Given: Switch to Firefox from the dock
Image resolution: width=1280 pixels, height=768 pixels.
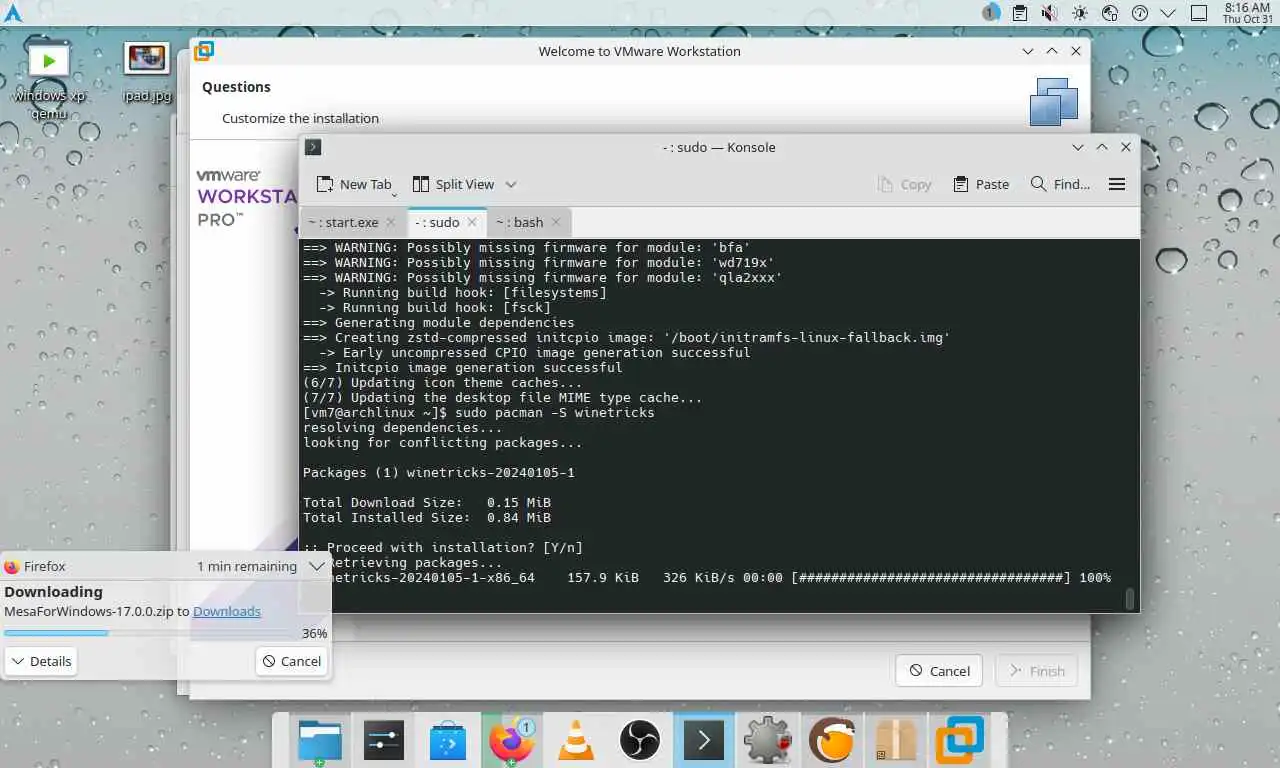Looking at the screenshot, I should click(x=512, y=741).
